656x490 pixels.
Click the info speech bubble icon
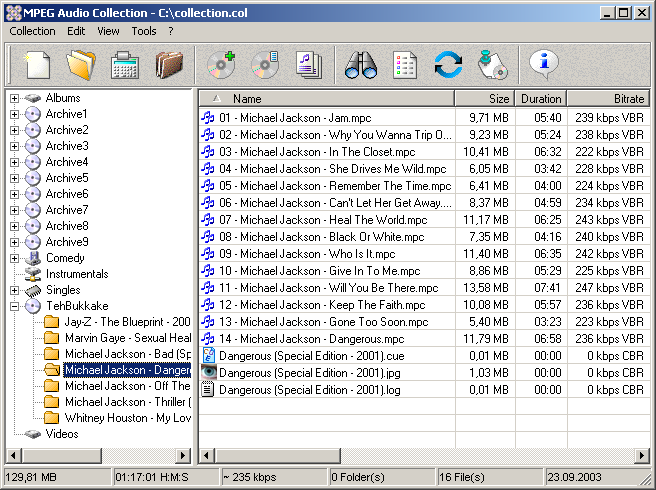544,65
